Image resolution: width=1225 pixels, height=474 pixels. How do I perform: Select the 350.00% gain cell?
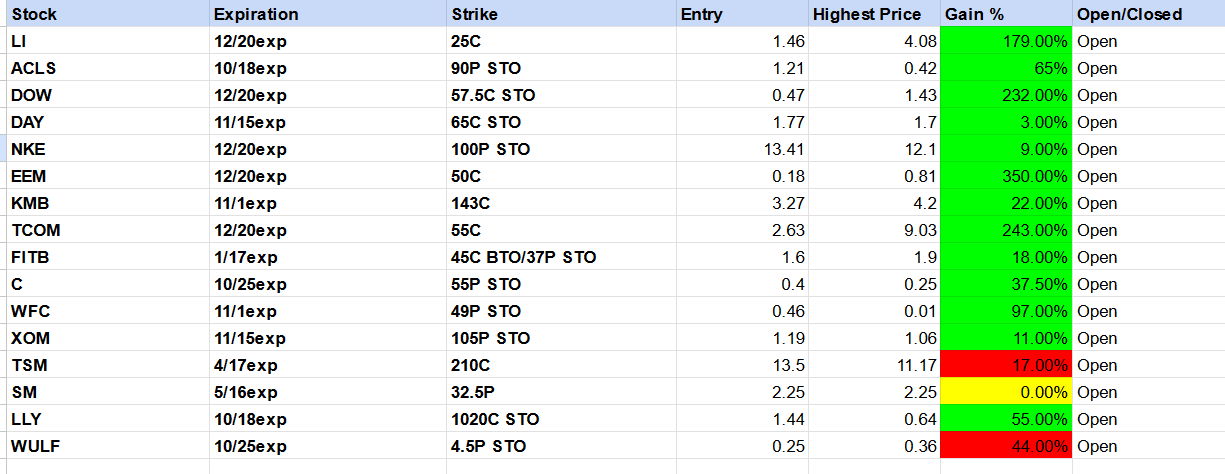tap(1006, 176)
